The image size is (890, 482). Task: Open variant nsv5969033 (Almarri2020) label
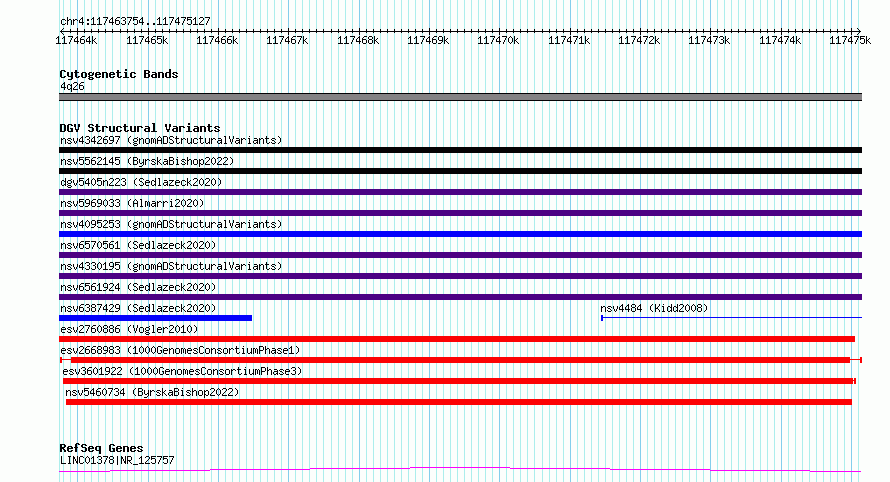(132, 203)
